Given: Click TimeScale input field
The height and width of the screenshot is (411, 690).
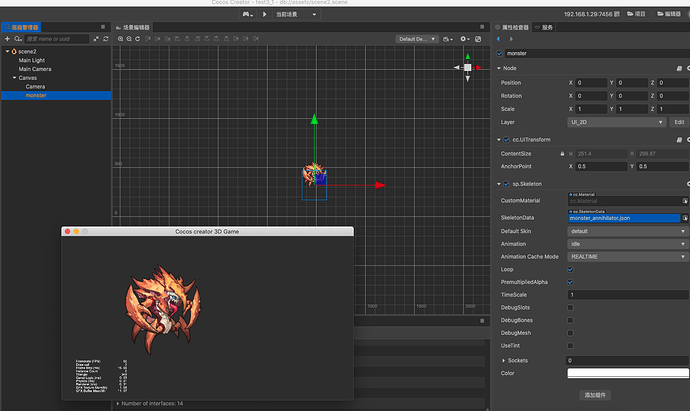Looking at the screenshot, I should click(x=628, y=295).
